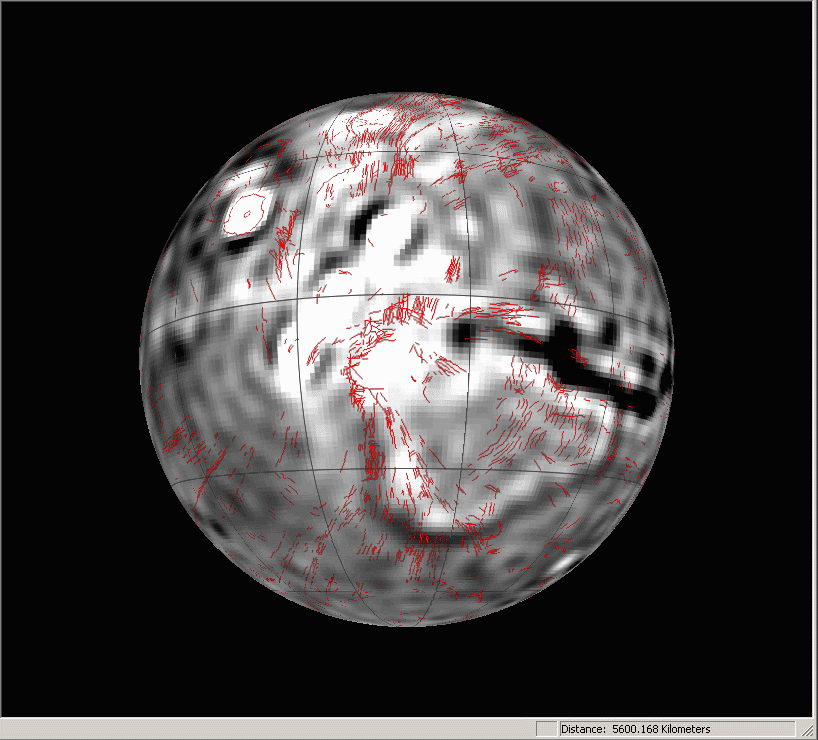Screen dimensions: 818x740
Task: Click the resize grip at status bar corner
Action: click(x=808, y=730)
